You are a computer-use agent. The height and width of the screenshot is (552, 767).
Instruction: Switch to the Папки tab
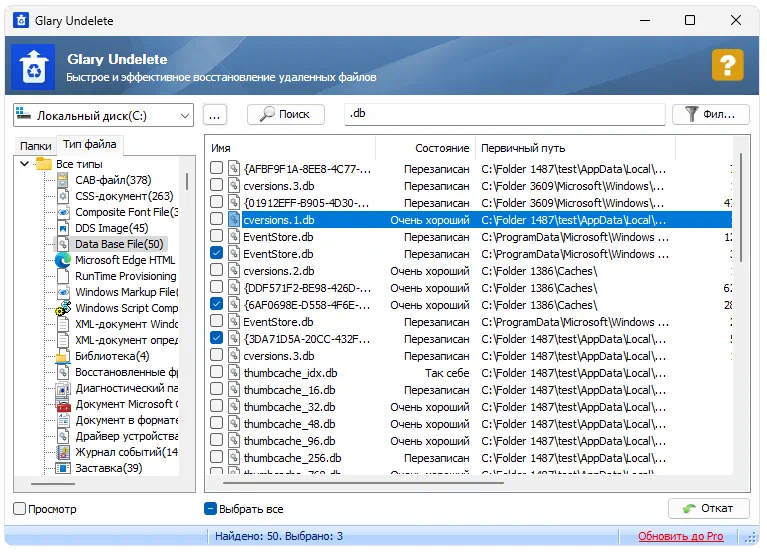tap(35, 146)
